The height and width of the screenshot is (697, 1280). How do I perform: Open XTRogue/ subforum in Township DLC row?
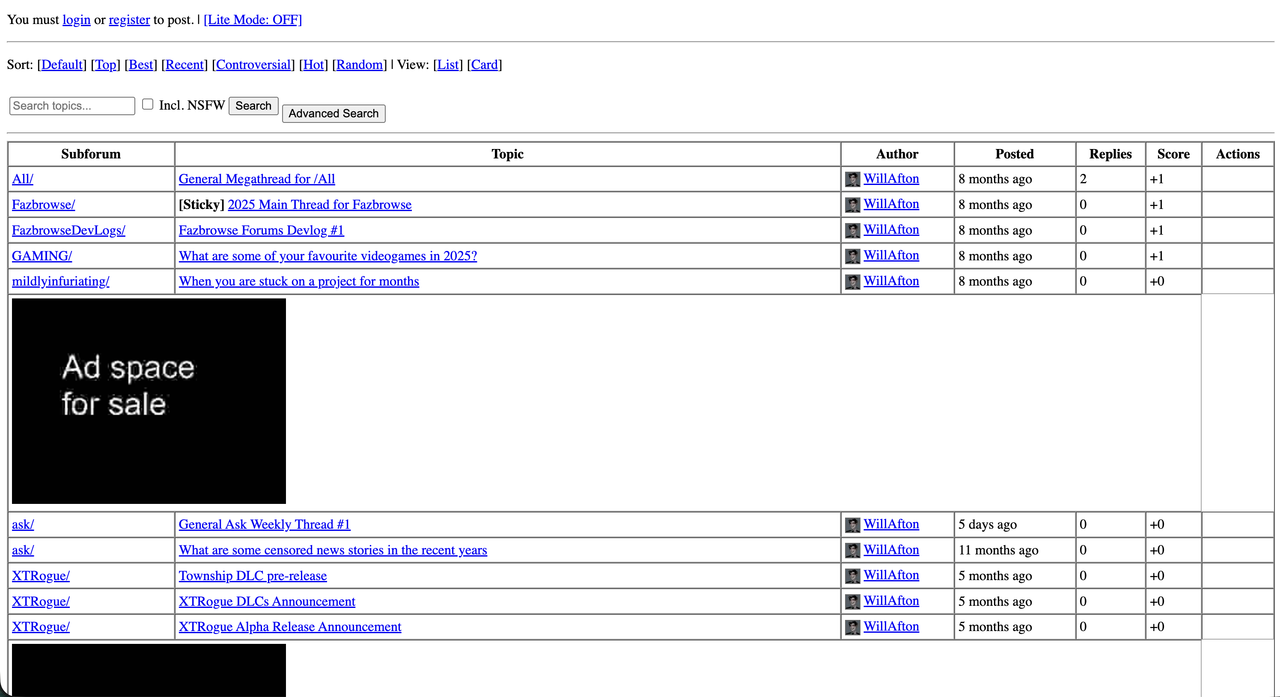(41, 575)
